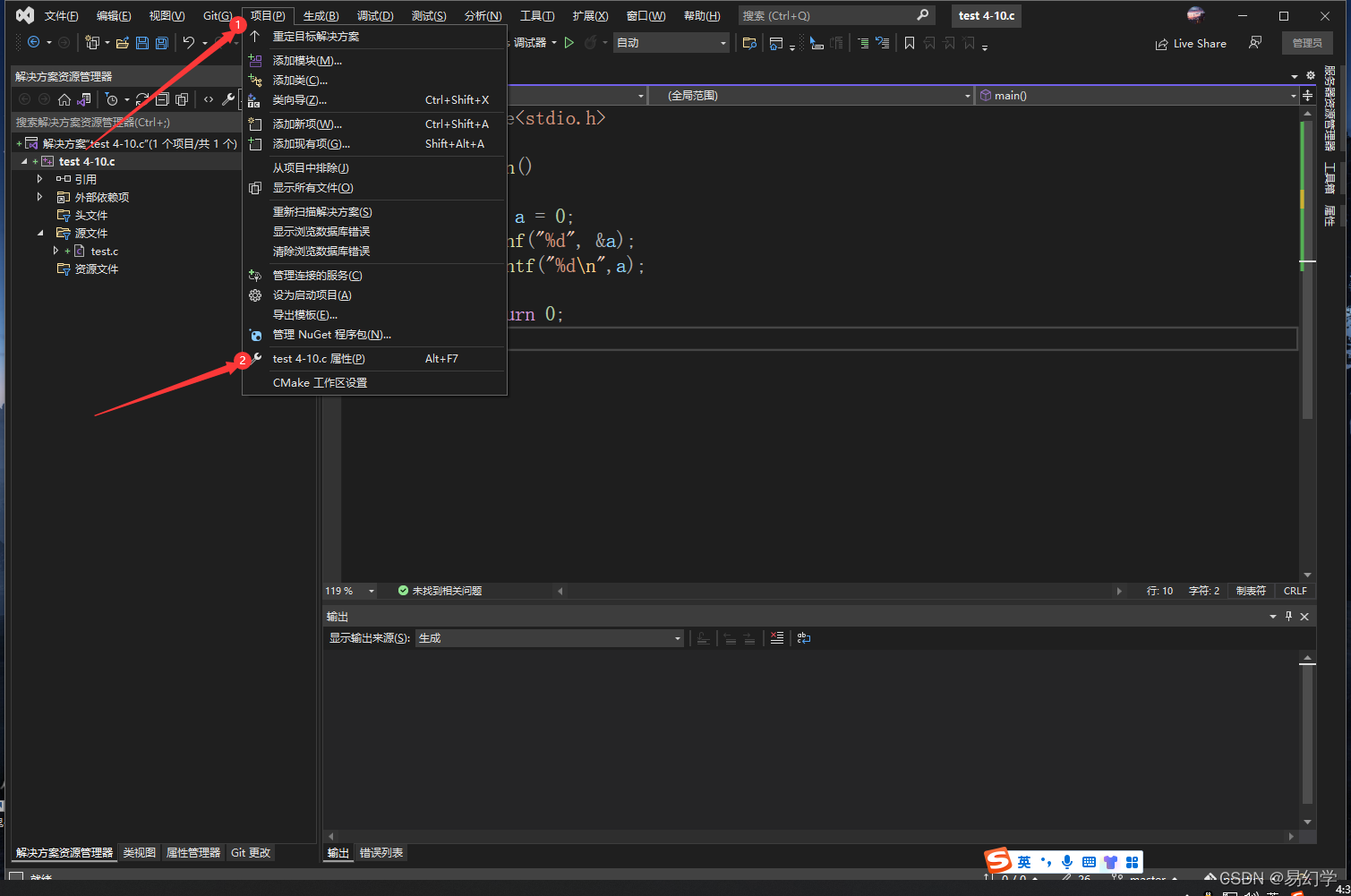Click the wrench Properties icon in Solution Explorer
This screenshot has width=1351, height=896.
click(228, 99)
